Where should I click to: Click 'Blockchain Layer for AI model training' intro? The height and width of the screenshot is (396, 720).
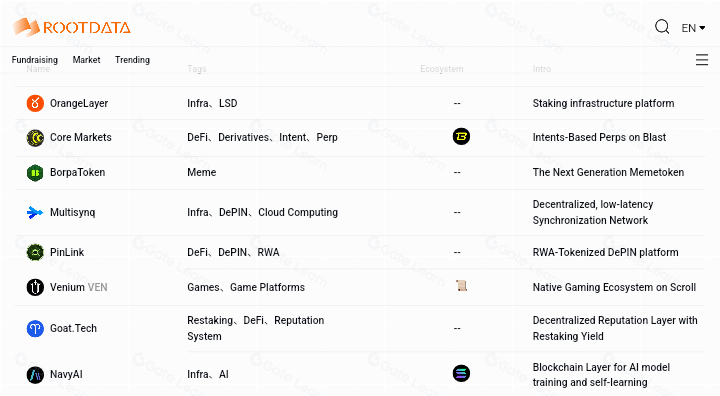coord(602,374)
